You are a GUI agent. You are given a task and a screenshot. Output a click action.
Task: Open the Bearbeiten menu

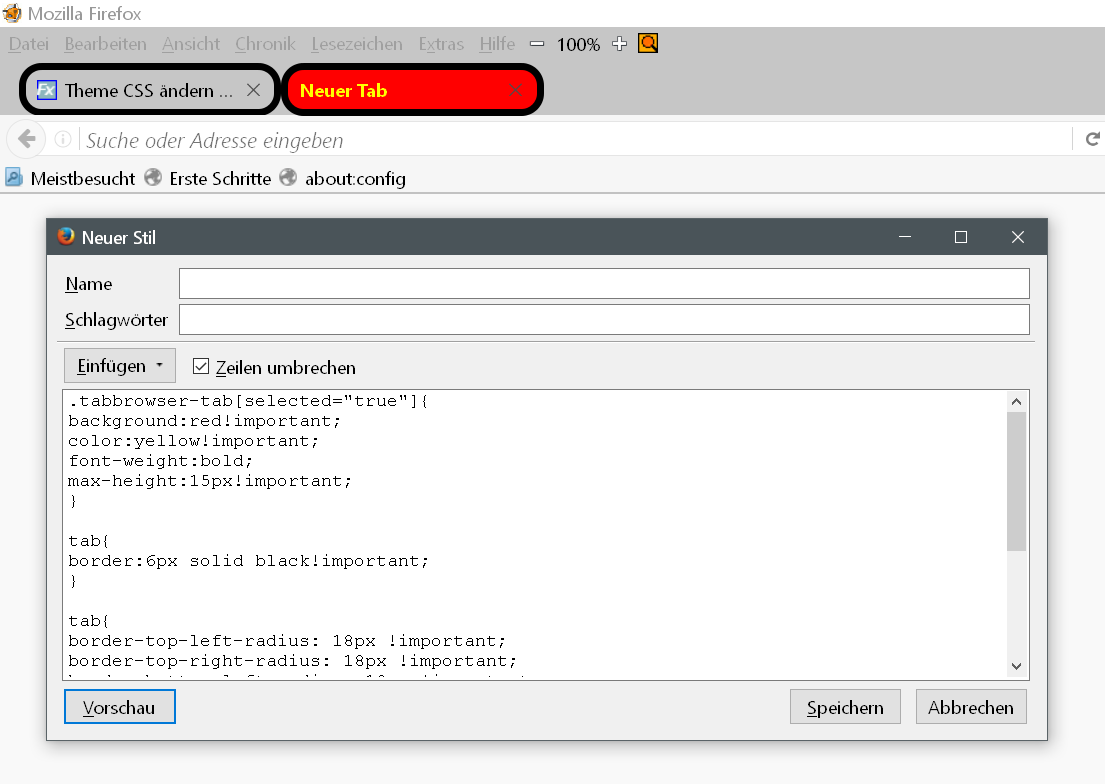point(106,44)
